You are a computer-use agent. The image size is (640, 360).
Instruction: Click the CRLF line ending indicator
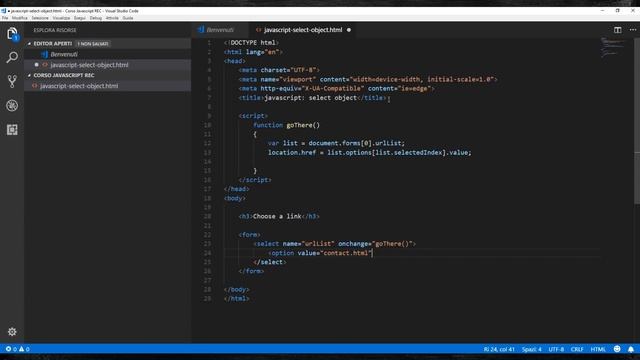click(x=577, y=349)
